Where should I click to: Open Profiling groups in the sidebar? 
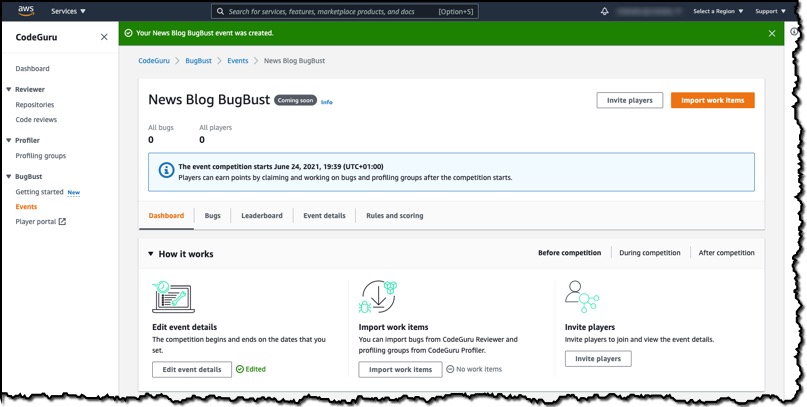coord(41,155)
